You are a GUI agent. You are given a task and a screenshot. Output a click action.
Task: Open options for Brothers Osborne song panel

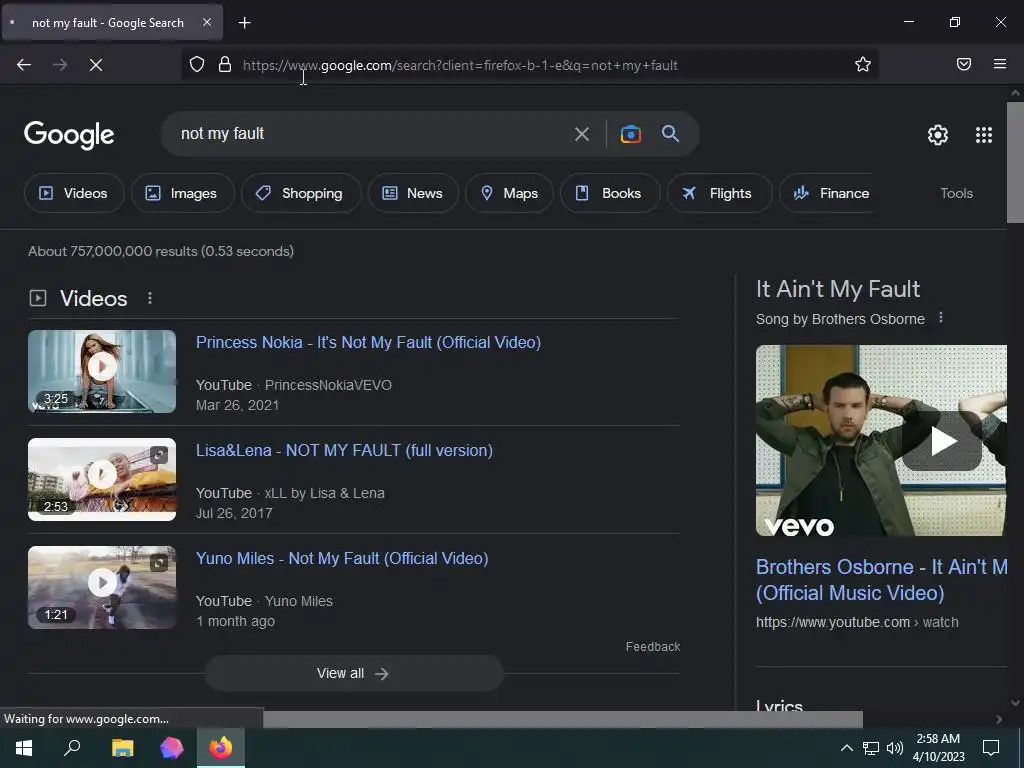point(940,318)
